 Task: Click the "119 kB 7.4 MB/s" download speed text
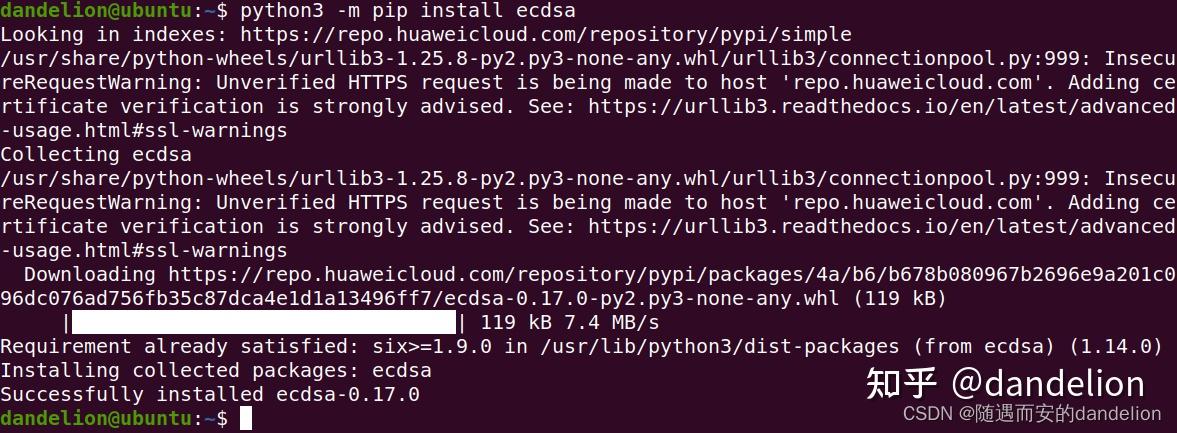570,322
